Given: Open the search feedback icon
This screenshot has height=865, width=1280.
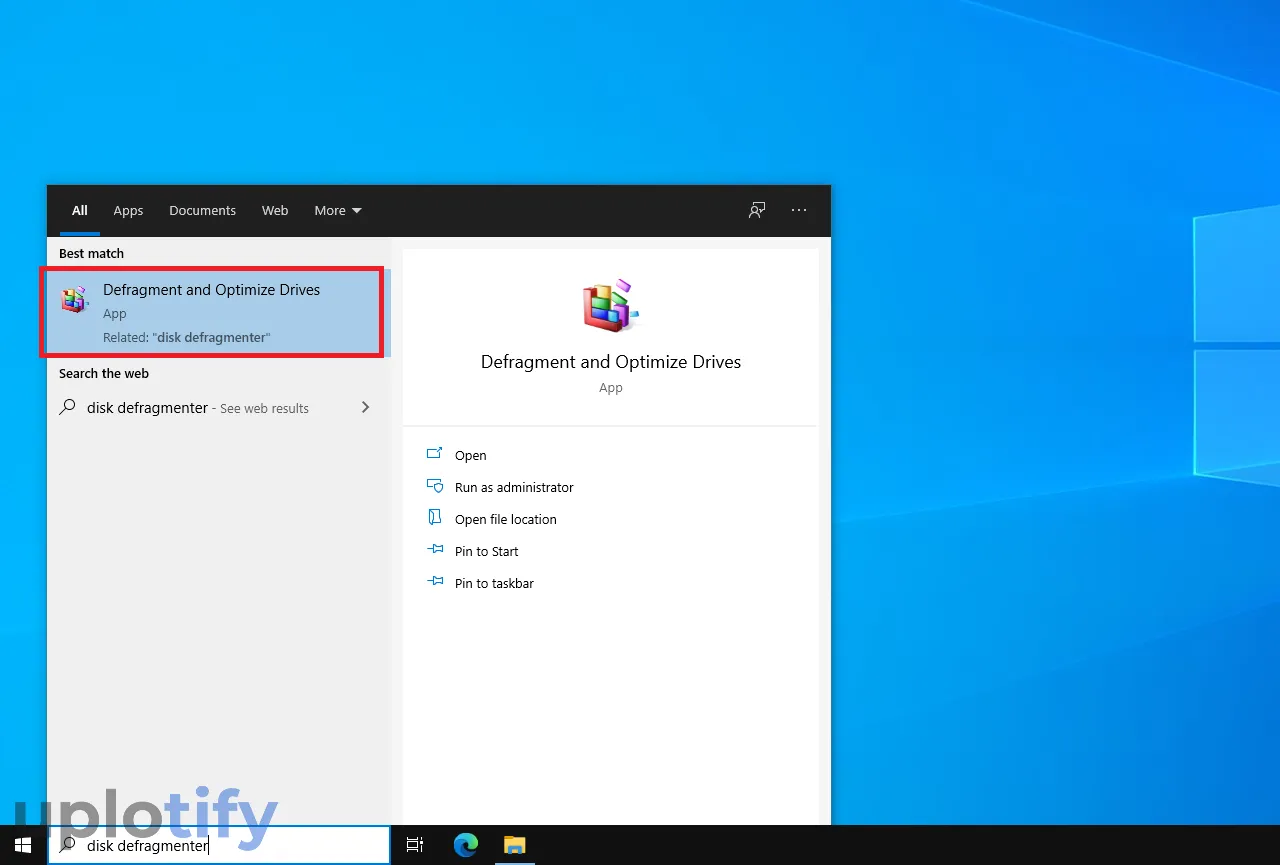Looking at the screenshot, I should point(757,210).
